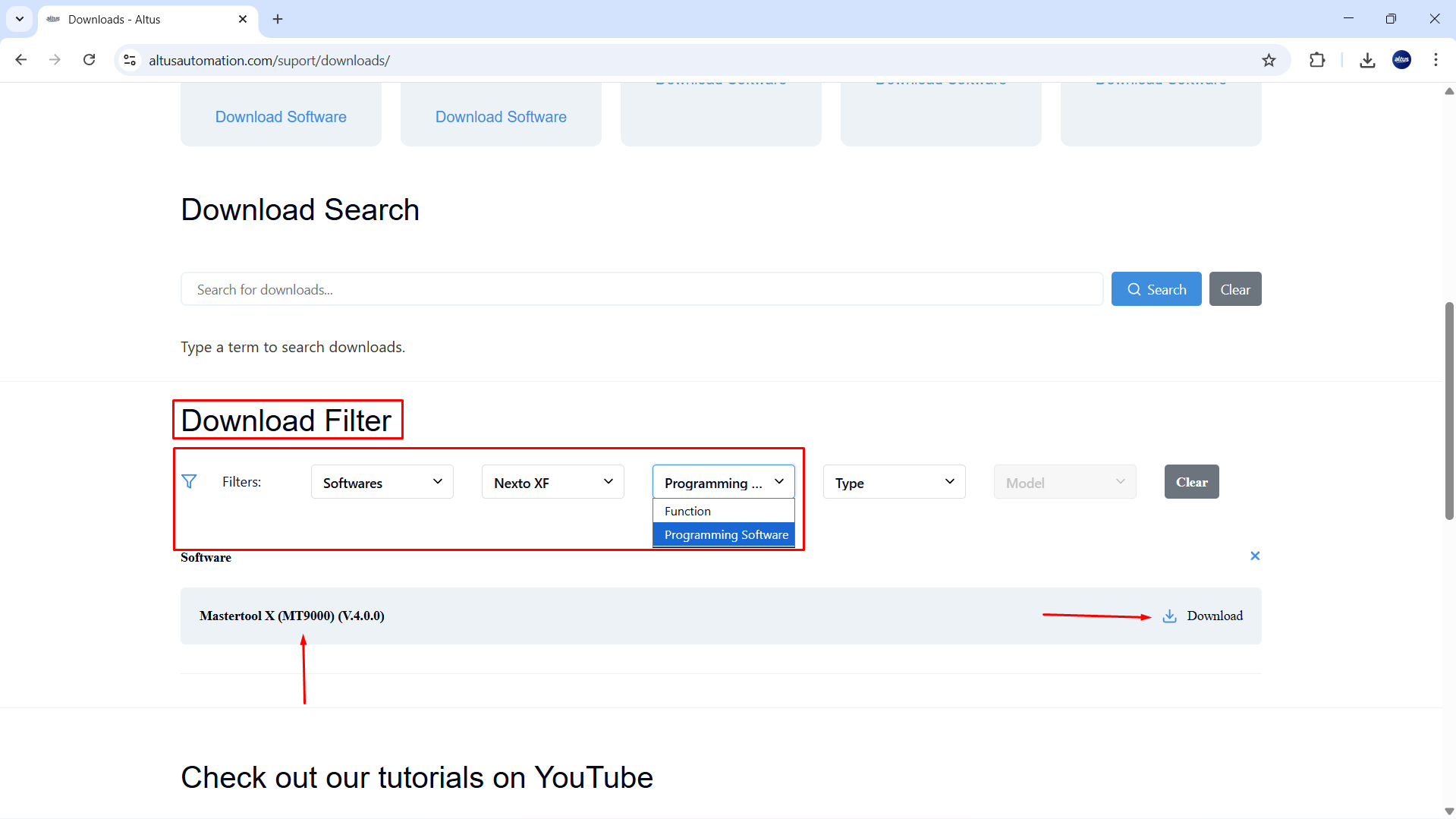Open the Nexto XF dropdown
Viewport: 1456px width, 819px height.
(552, 482)
